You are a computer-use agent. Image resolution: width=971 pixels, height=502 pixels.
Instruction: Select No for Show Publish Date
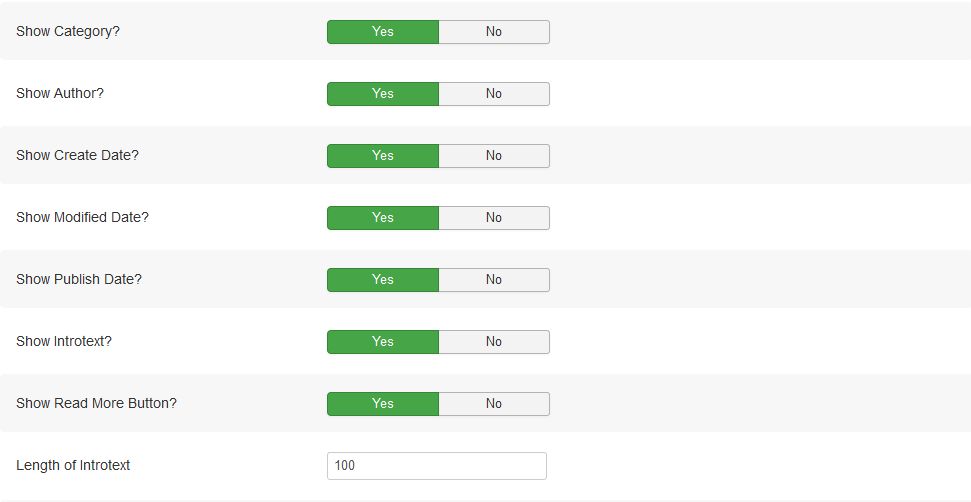[494, 280]
